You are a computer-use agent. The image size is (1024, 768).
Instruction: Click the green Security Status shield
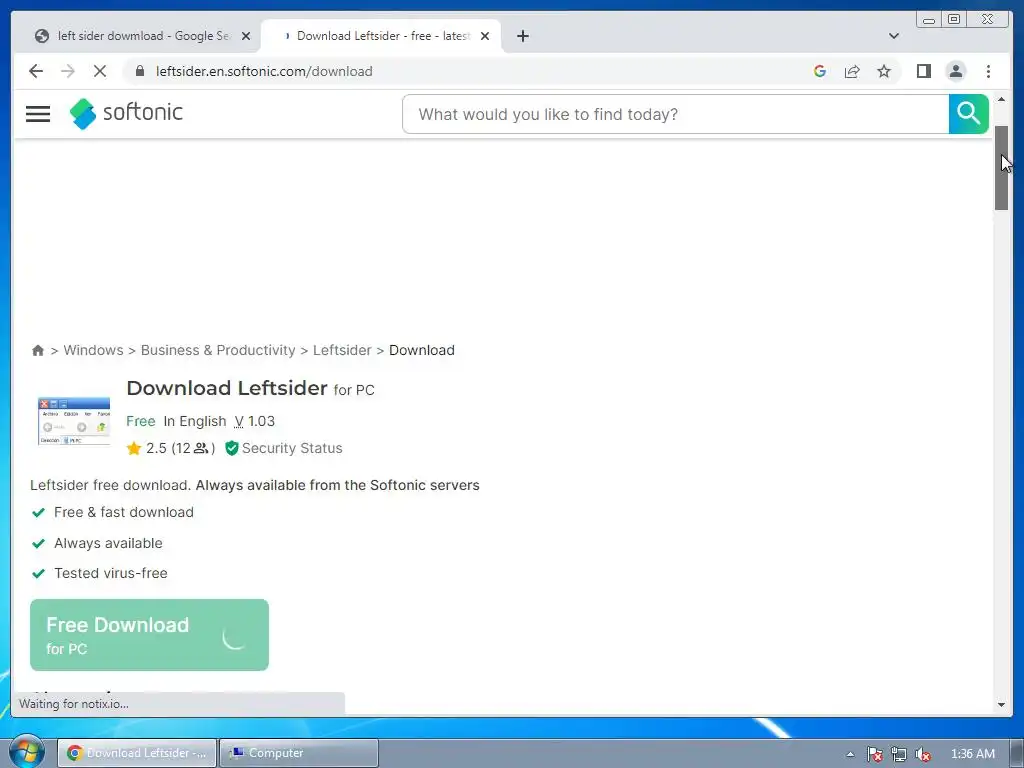231,448
